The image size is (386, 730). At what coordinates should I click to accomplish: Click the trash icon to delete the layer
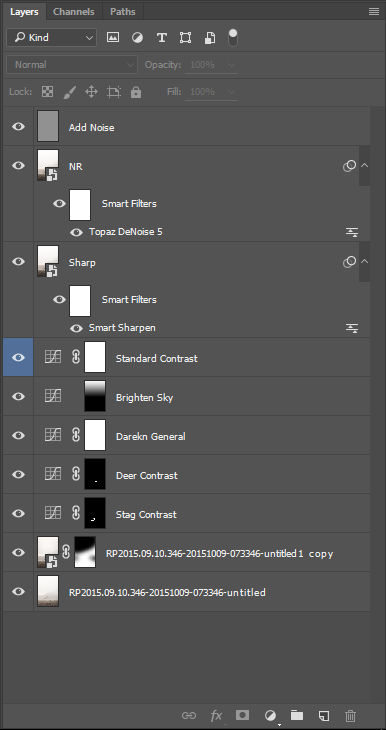point(350,715)
